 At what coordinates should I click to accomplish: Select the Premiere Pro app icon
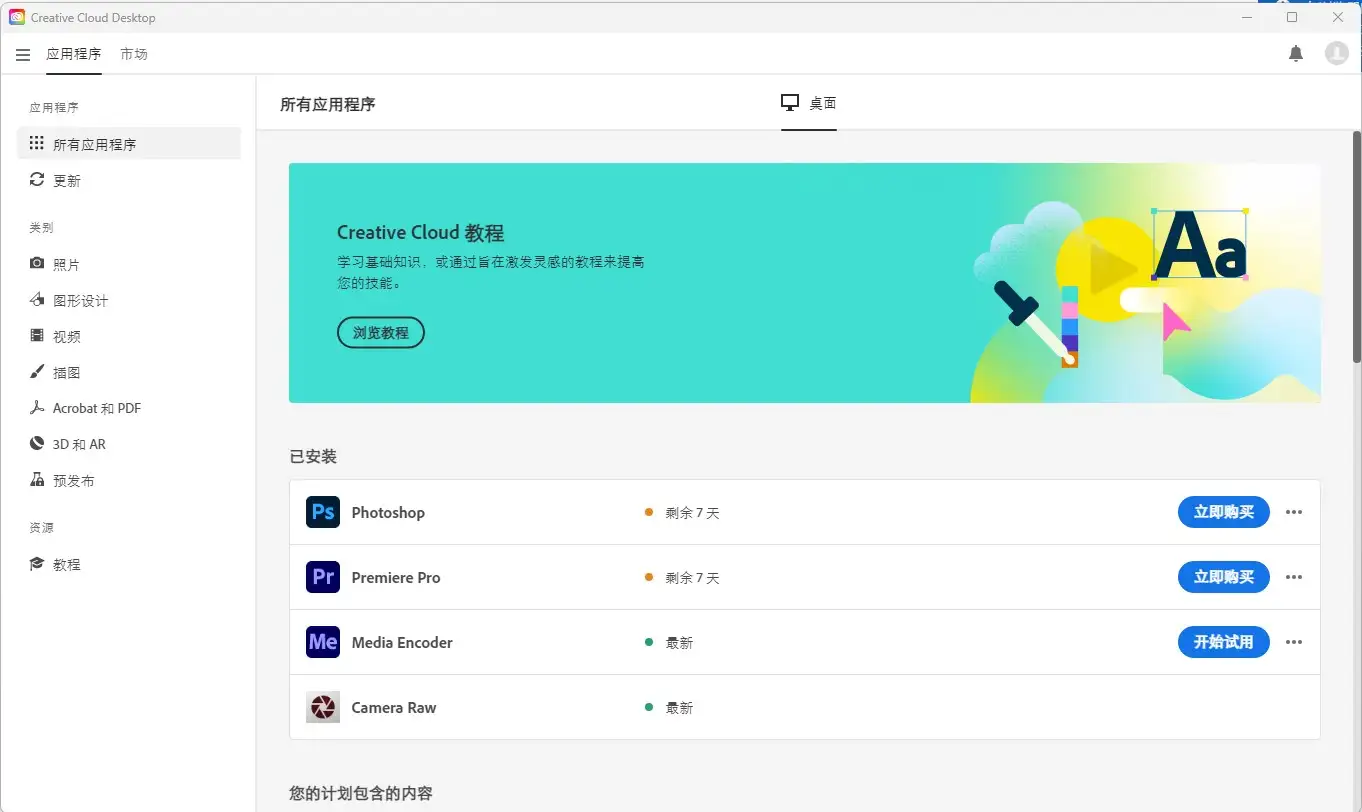pyautogui.click(x=322, y=577)
